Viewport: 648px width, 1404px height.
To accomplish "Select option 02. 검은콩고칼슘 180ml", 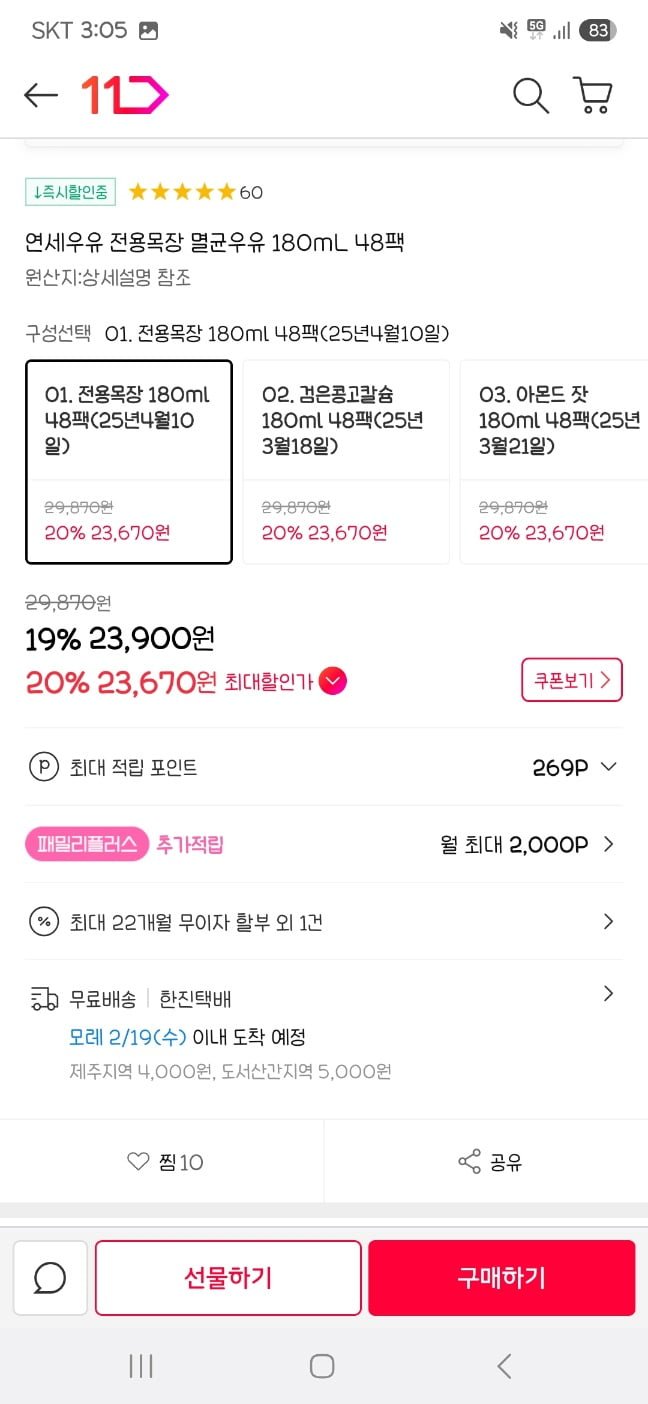I will 345,462.
